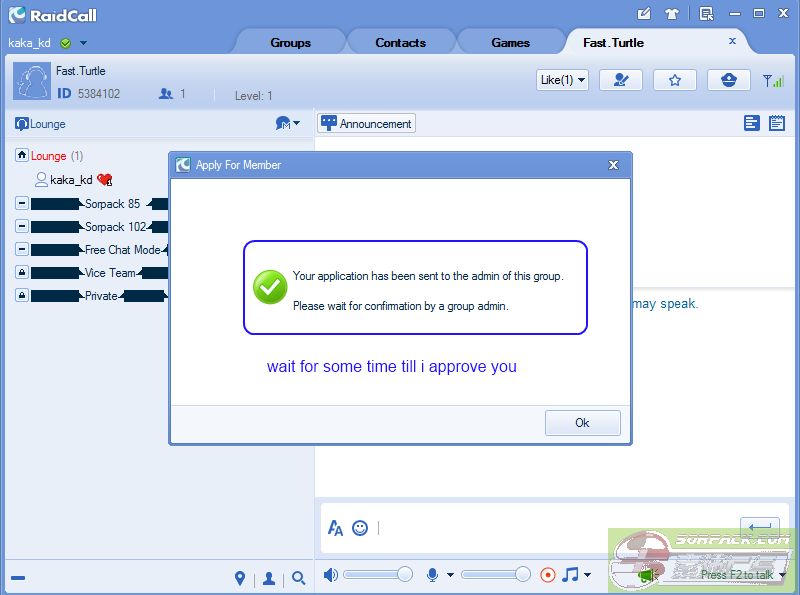The height and width of the screenshot is (595, 800).
Task: Click the send message enter button
Action: coord(760,527)
